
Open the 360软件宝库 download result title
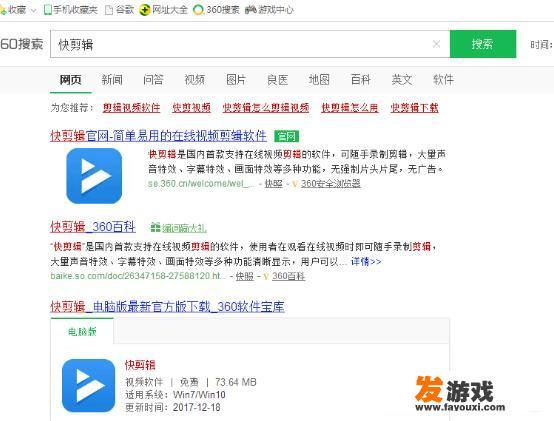[167, 307]
